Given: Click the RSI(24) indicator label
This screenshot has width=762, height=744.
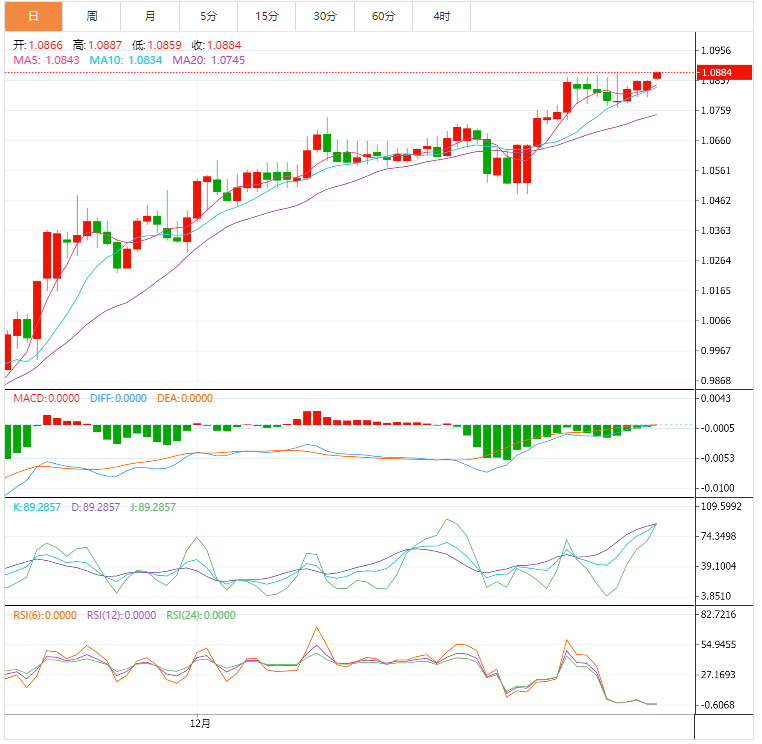Looking at the screenshot, I should pyautogui.click(x=201, y=616).
